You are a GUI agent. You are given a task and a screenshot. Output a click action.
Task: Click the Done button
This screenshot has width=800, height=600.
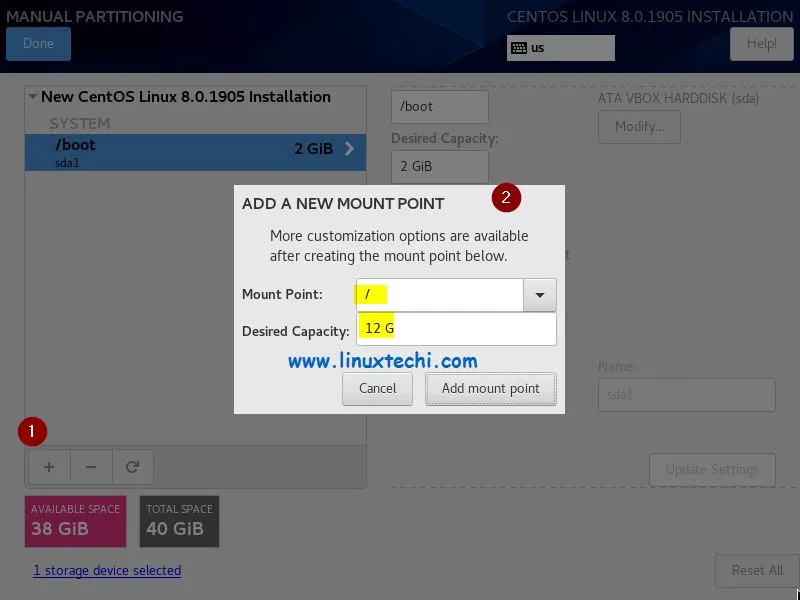click(x=38, y=44)
